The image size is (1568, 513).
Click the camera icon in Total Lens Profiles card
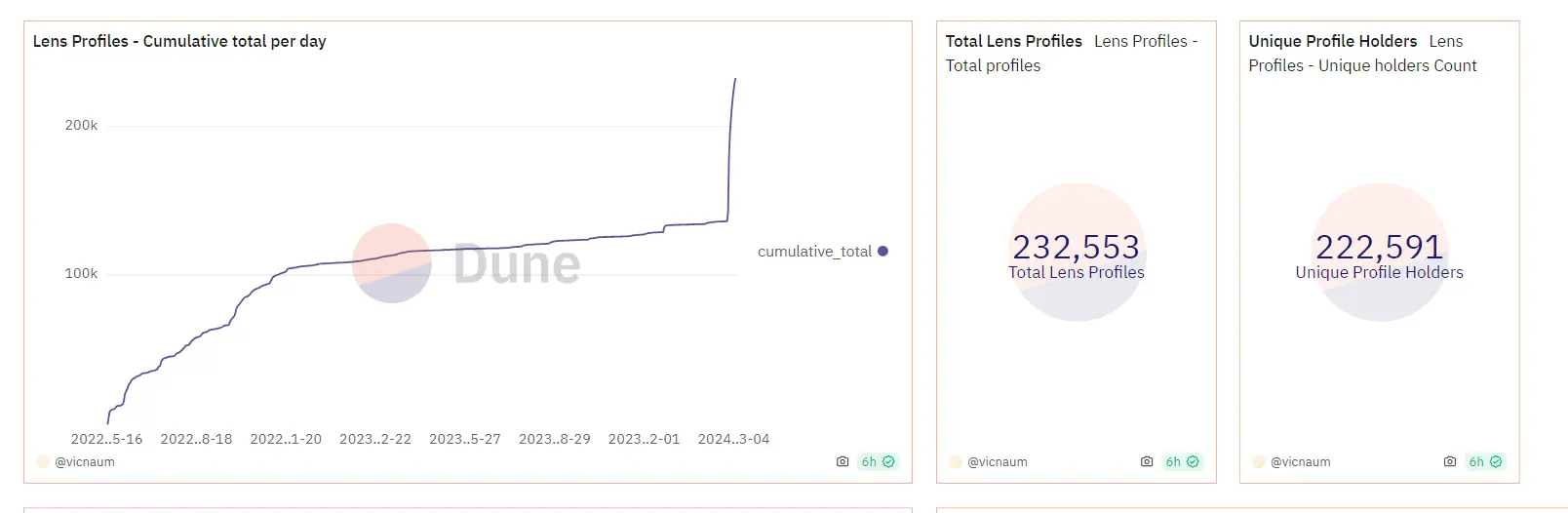[1147, 462]
